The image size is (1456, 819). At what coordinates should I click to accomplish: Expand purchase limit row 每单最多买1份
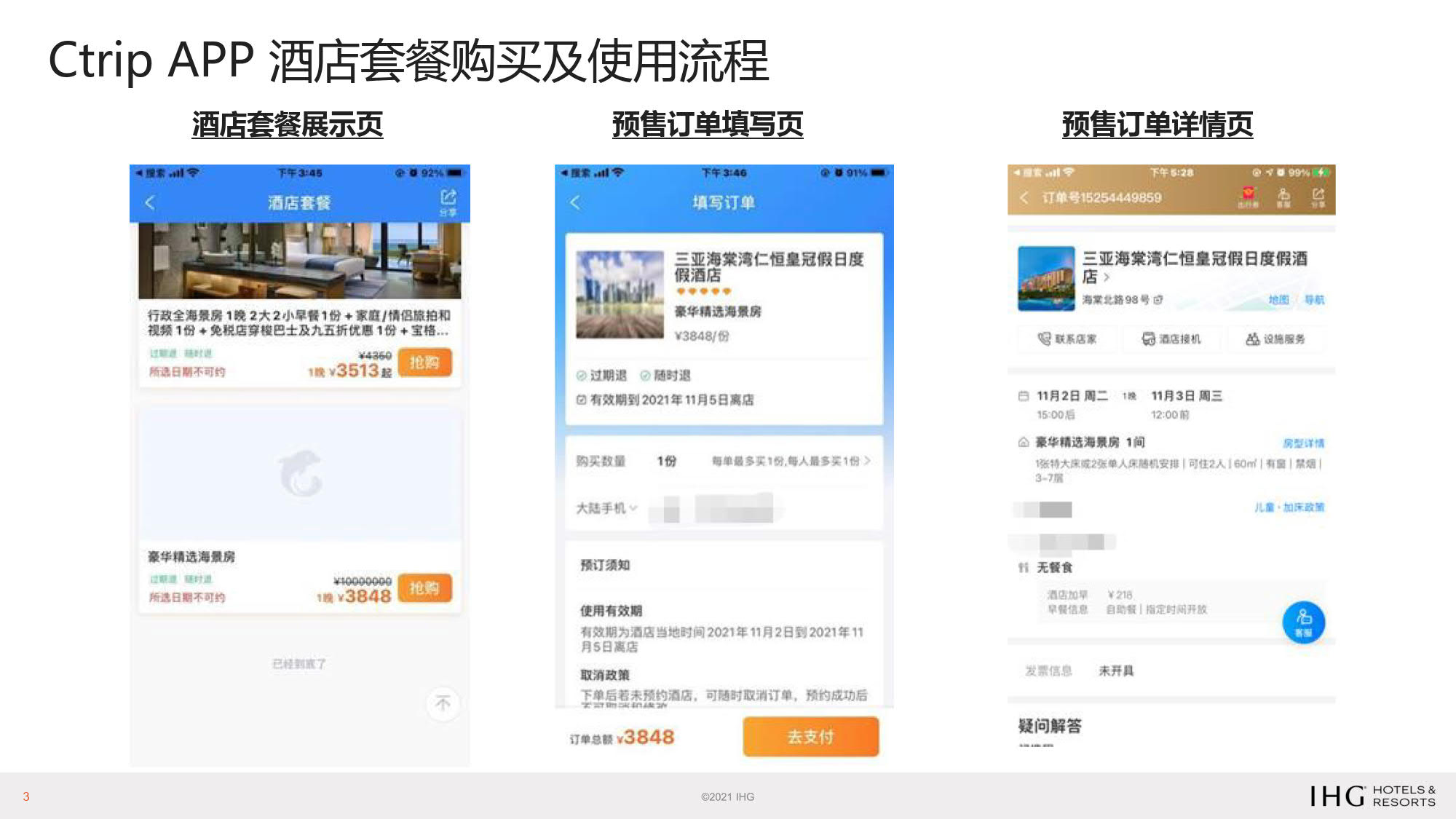pyautogui.click(x=791, y=461)
